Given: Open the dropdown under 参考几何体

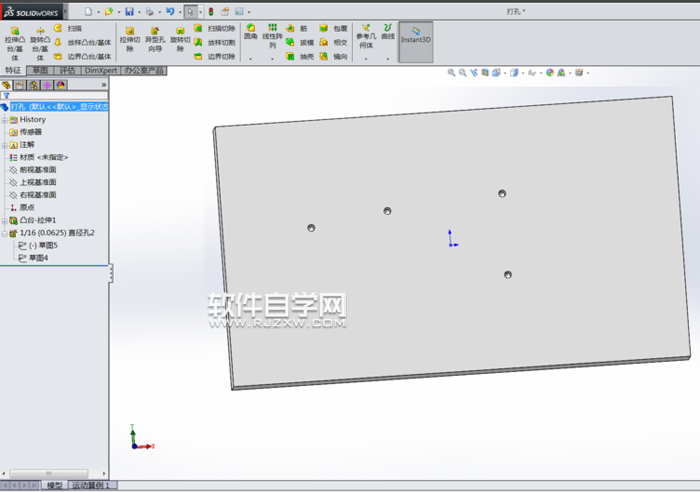Looking at the screenshot, I should pyautogui.click(x=366, y=58).
